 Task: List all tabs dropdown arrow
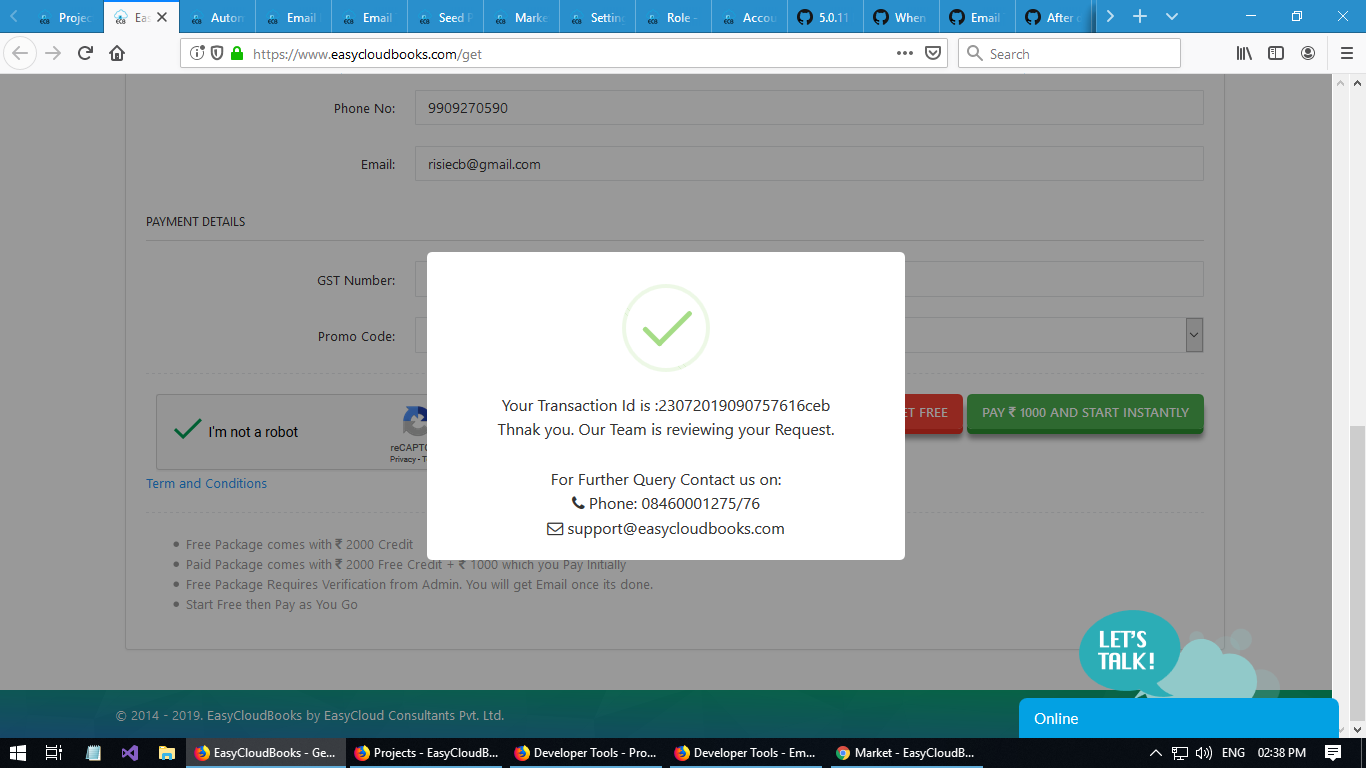tap(1172, 17)
